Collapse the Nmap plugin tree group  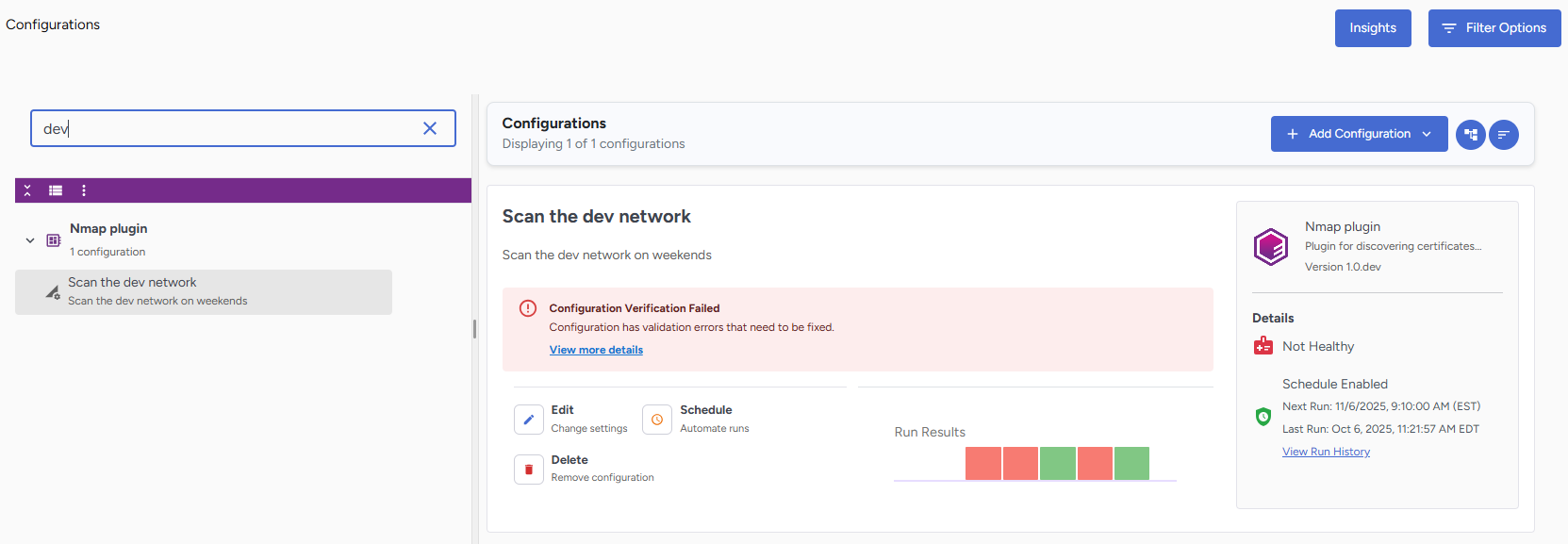30,240
